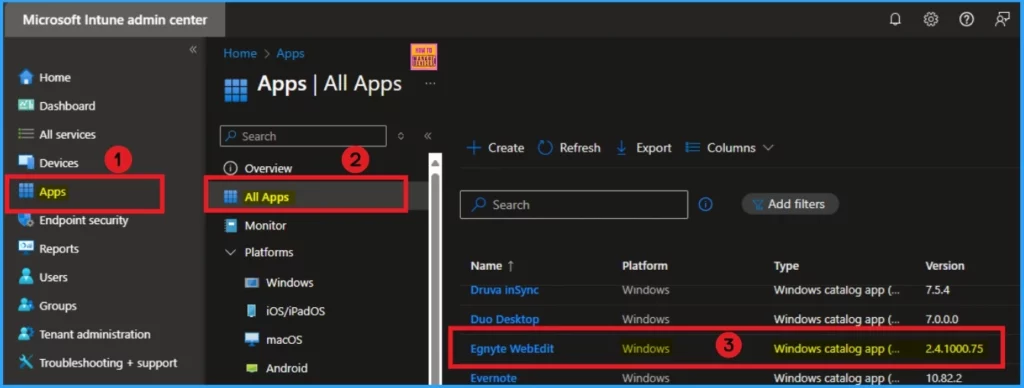Screen dimensions: 1024x388
Task: Click the apps list Search box
Action: pyautogui.click(x=574, y=204)
